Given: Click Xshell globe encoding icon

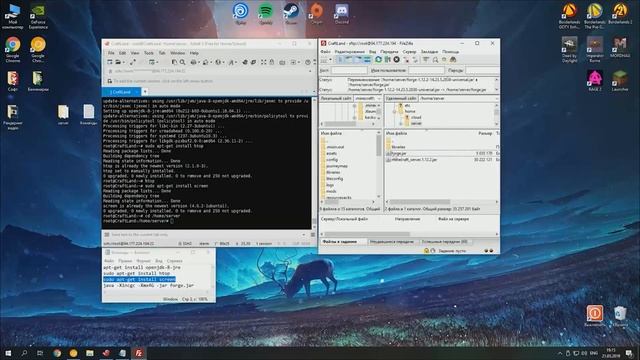Looking at the screenshot, I should click(218, 62).
